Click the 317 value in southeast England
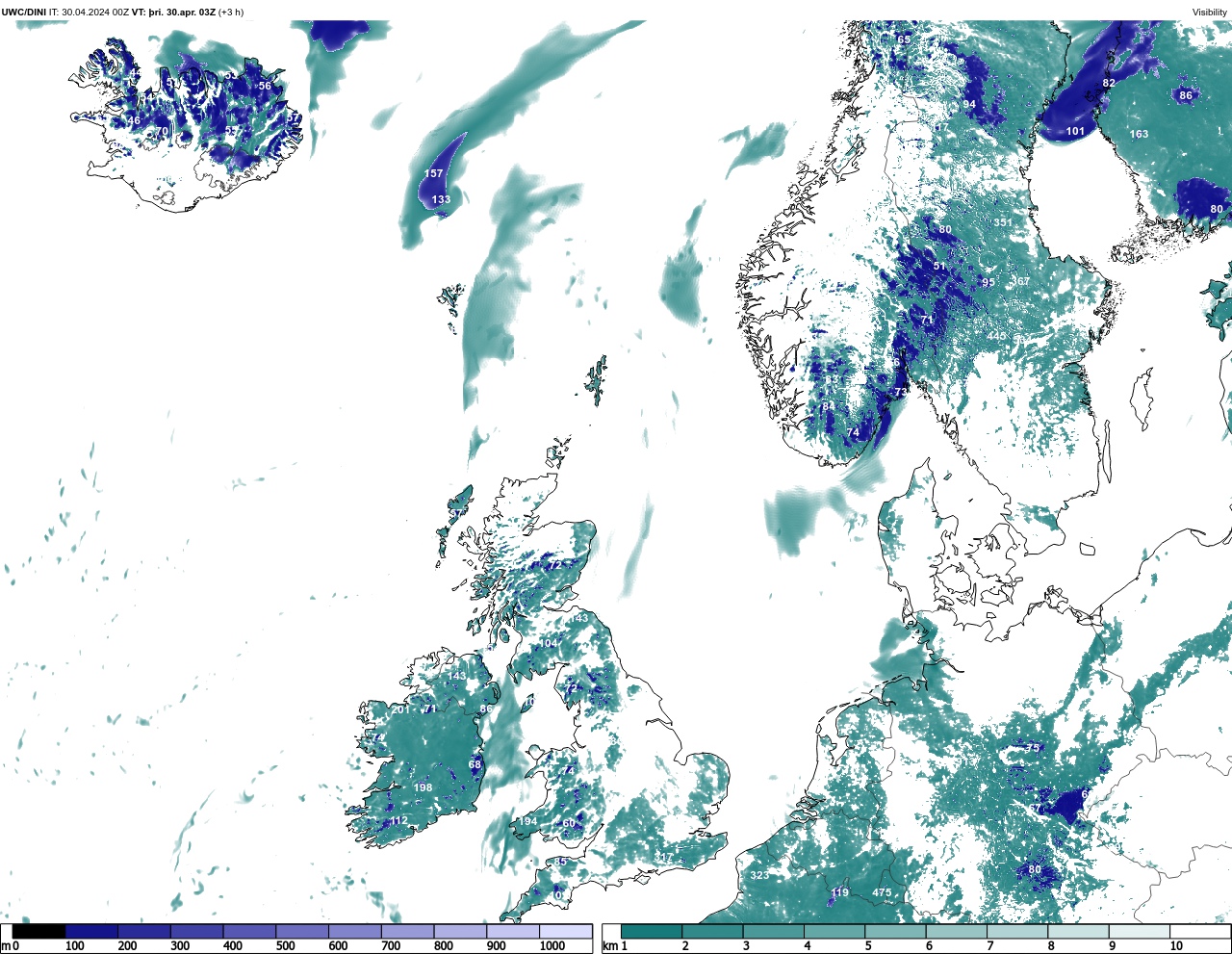 pos(664,857)
